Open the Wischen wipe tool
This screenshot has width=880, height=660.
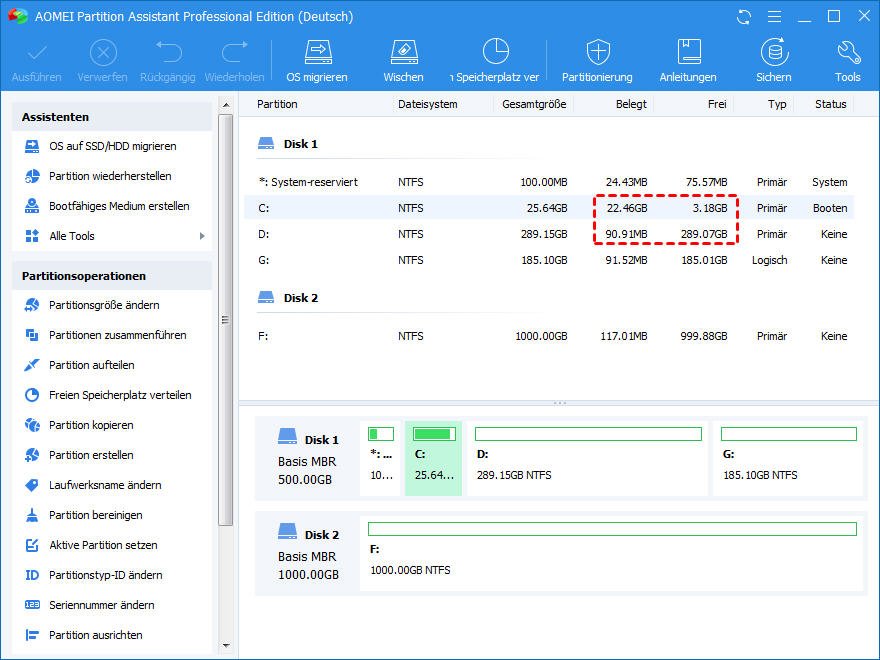pos(403,60)
